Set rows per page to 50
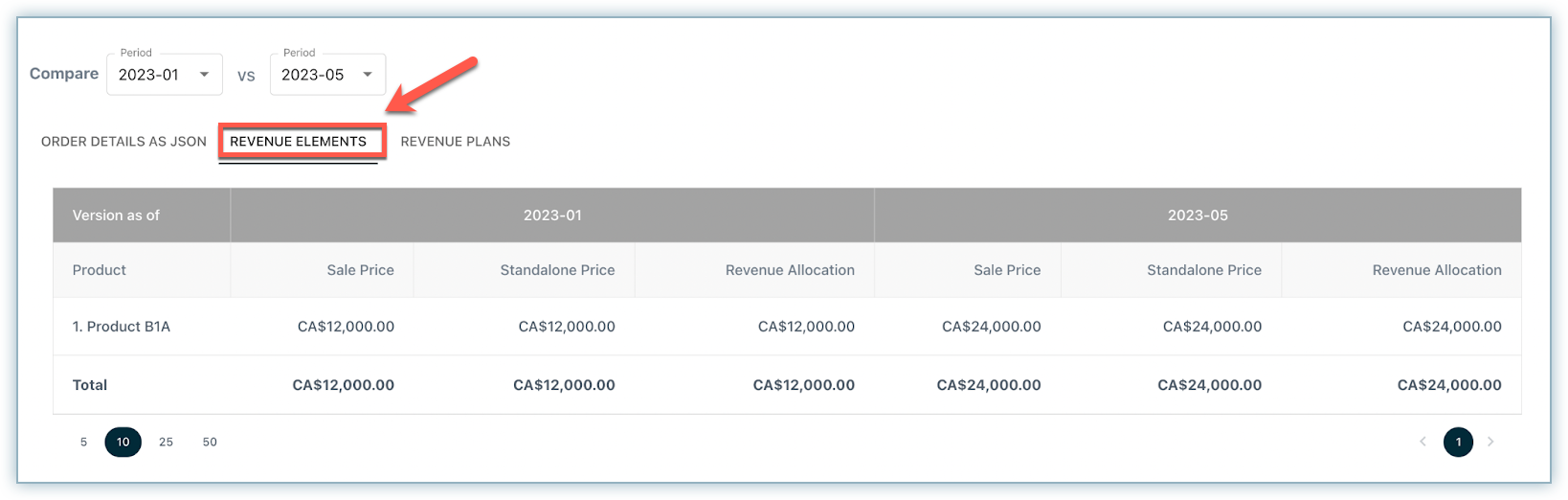Image resolution: width=1568 pixels, height=500 pixels. pyautogui.click(x=210, y=442)
